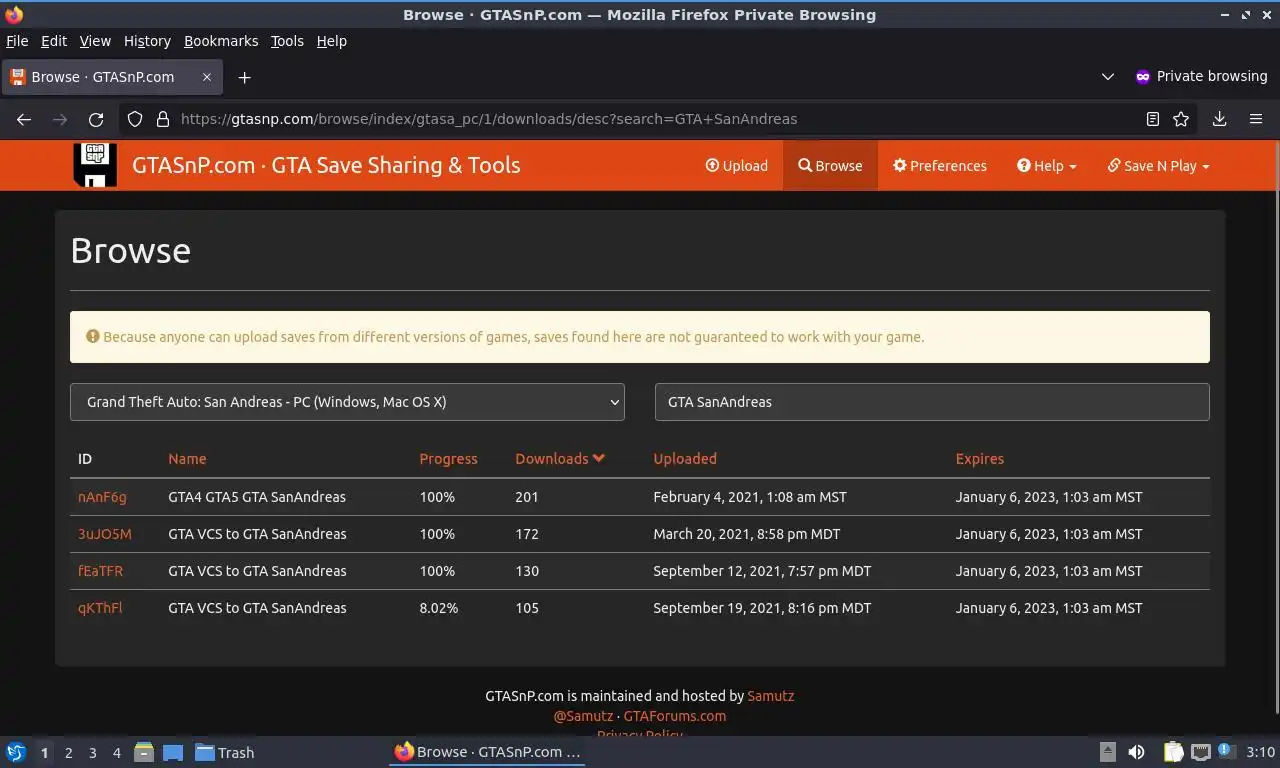Viewport: 1280px width, 768px height.
Task: Open the Edit menu
Action: (x=54, y=41)
